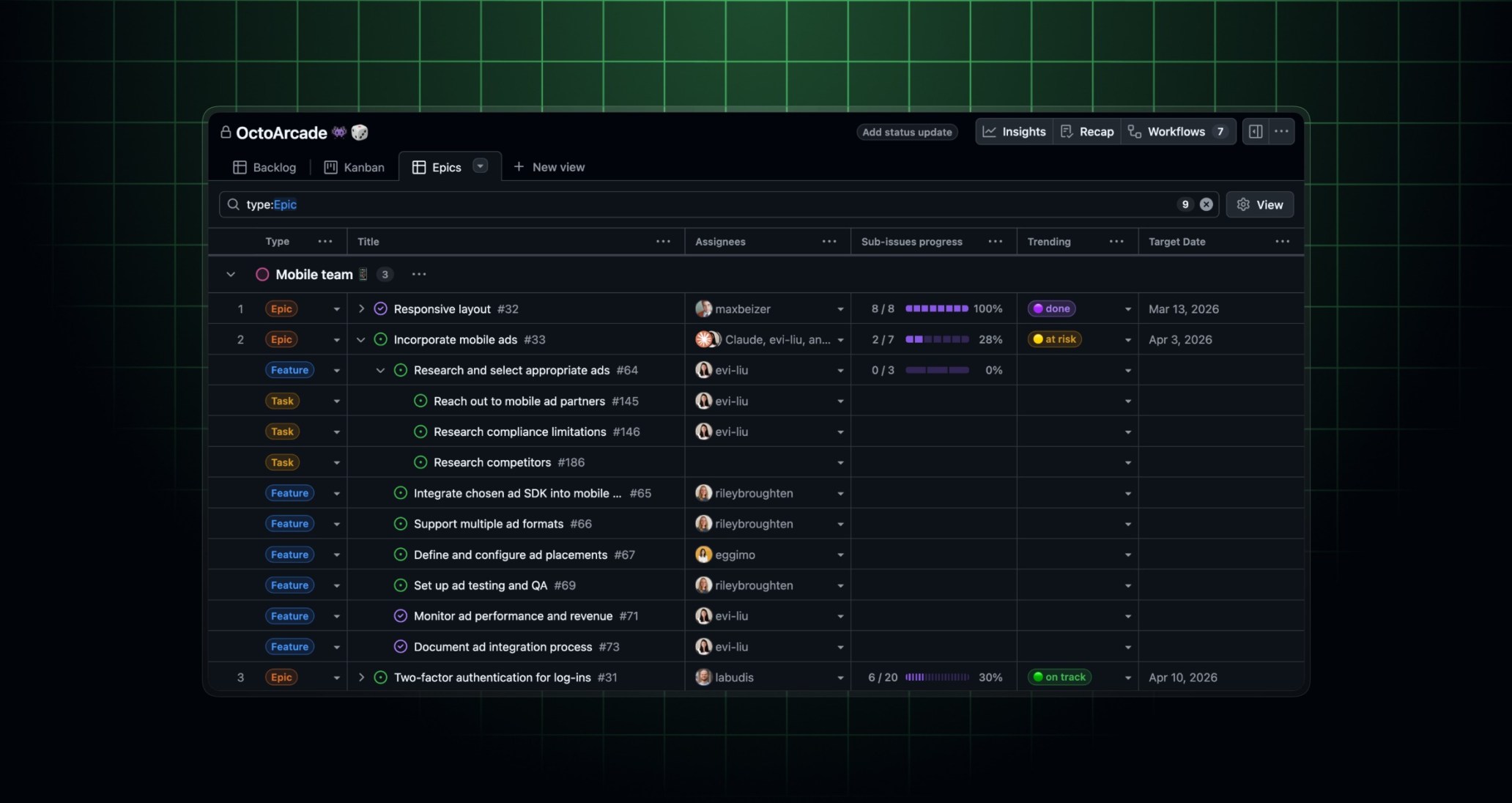
Task: Click the Add status update button
Action: pos(906,132)
